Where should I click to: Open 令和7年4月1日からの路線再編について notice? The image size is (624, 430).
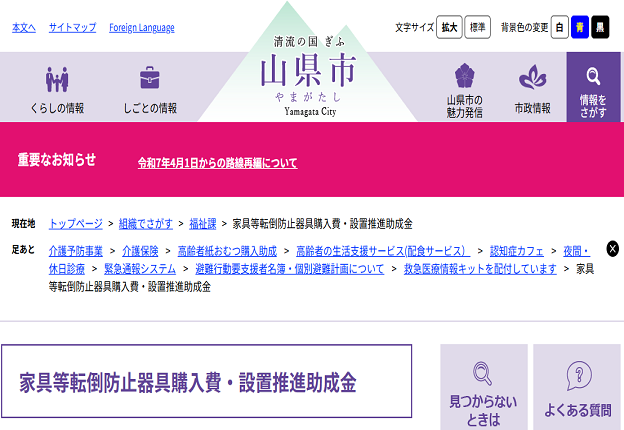(x=217, y=162)
